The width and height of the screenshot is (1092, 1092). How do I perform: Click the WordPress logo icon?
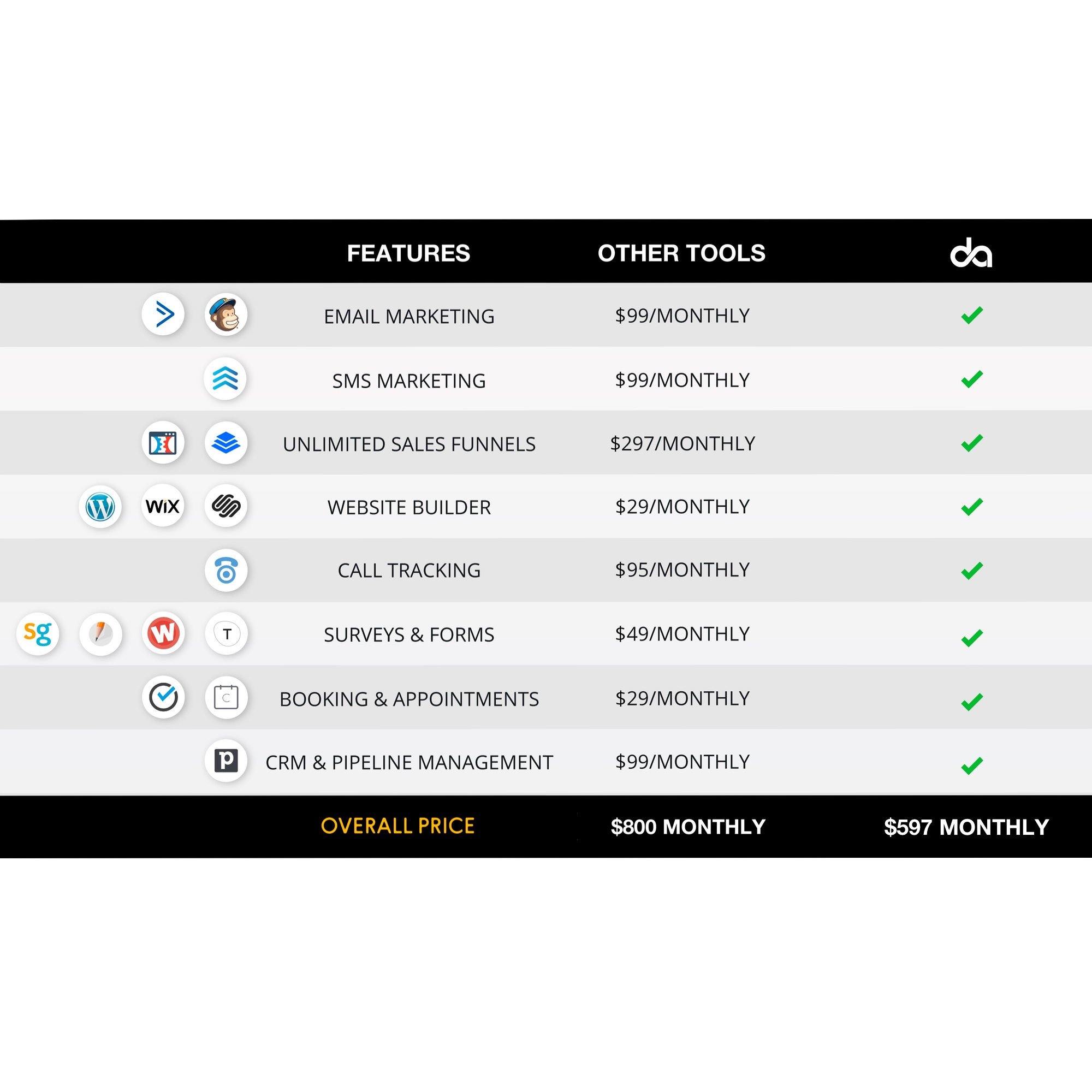[100, 507]
